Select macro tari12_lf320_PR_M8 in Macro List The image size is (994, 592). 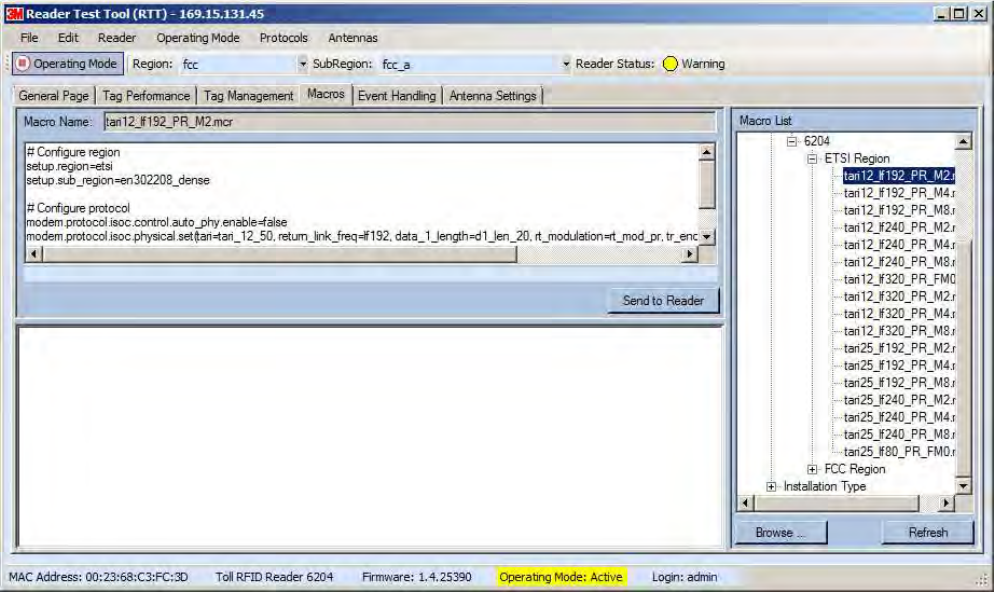[899, 331]
